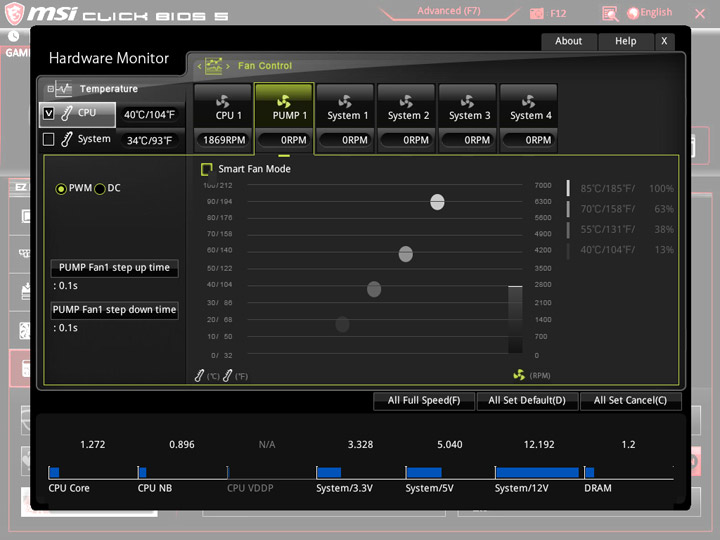Click the 40°C/104°F/ 13% legend entry
720x540 pixels.
point(621,250)
